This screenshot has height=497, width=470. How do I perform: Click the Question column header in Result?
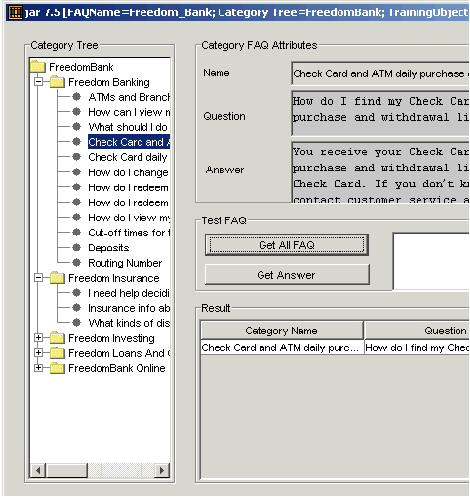(x=417, y=330)
